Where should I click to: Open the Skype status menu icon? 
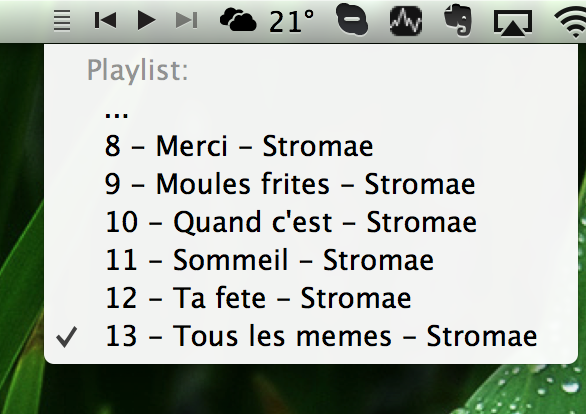pyautogui.click(x=352, y=19)
